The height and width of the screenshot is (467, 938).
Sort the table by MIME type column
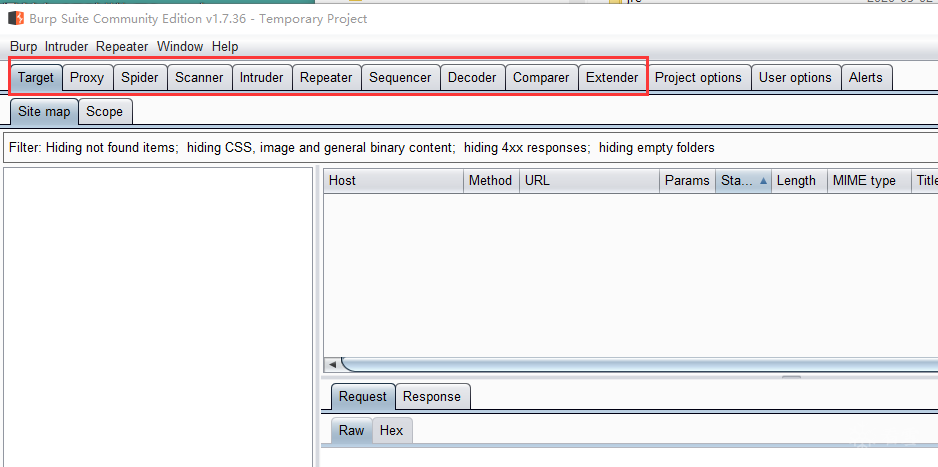coord(869,181)
